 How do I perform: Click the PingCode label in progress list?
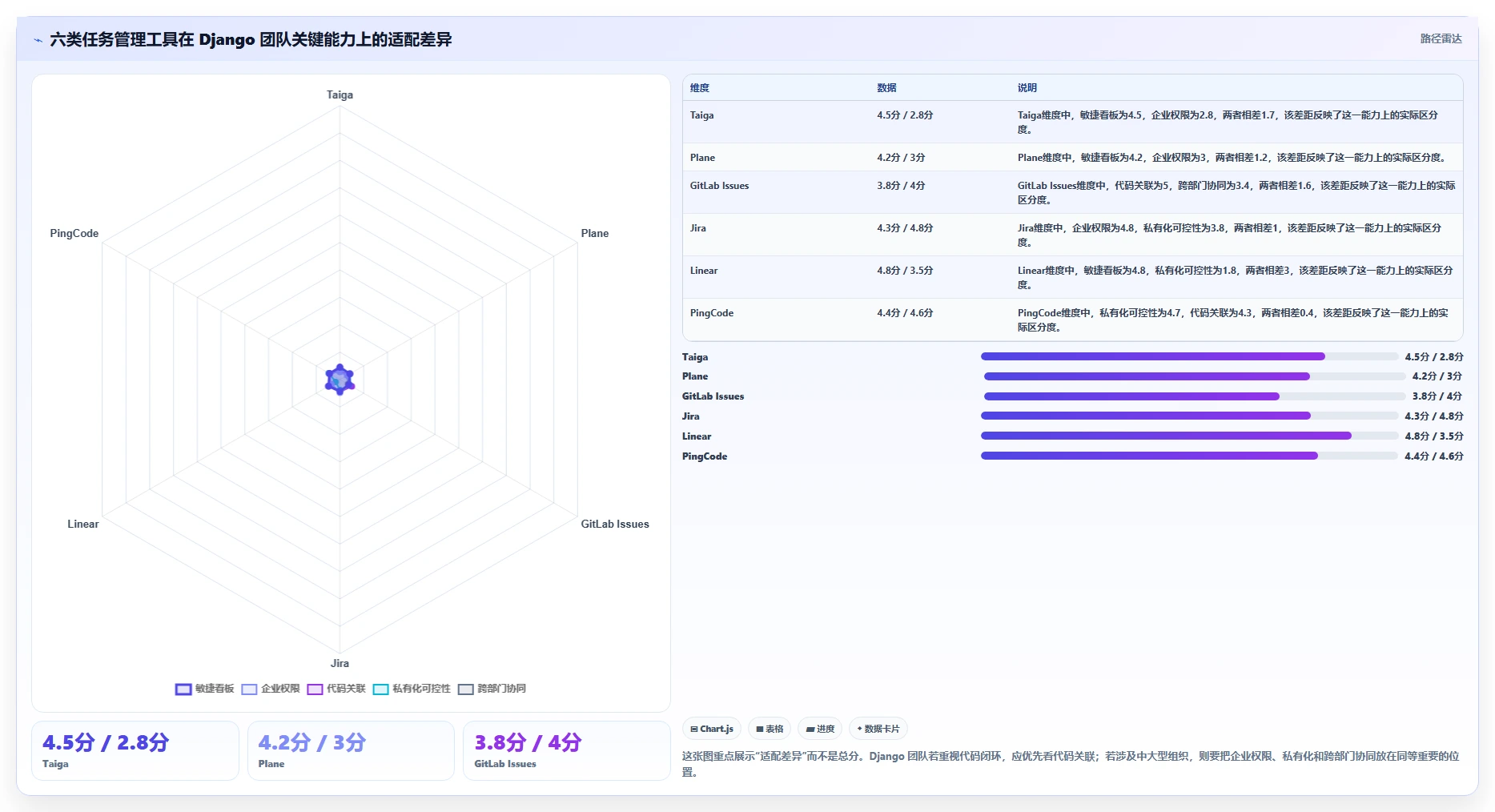point(705,456)
